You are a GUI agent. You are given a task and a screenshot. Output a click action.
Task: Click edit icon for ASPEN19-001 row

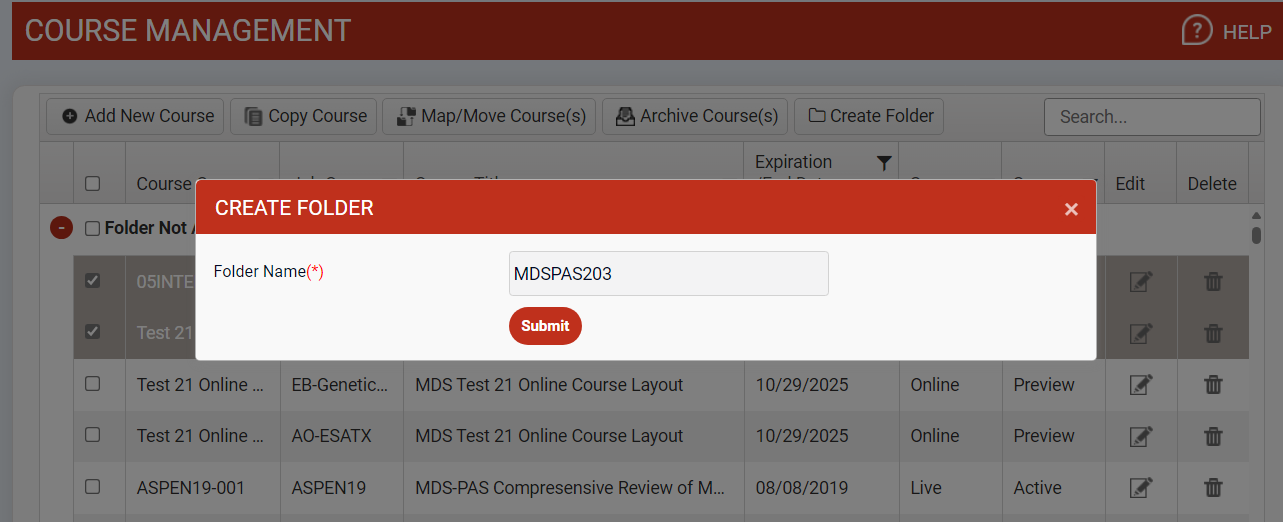pyautogui.click(x=1140, y=488)
